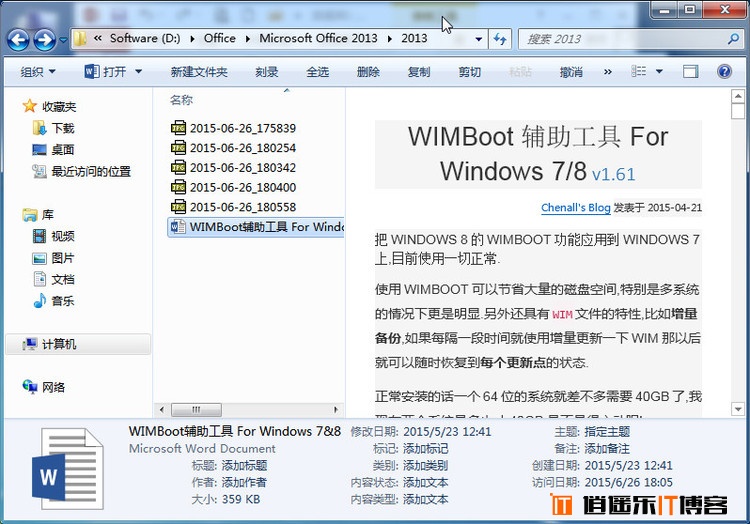The width and height of the screenshot is (750, 524).
Task: Expand the arrow after Office breadcrumb
Action: tap(247, 39)
